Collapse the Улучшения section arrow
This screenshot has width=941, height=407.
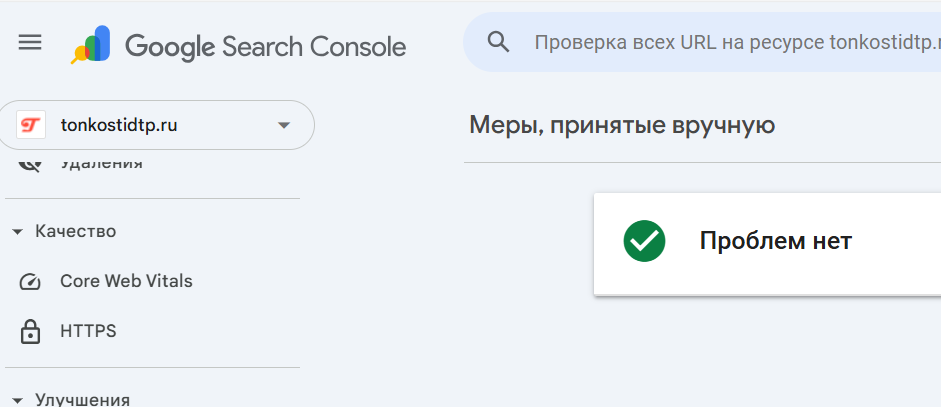[17, 400]
